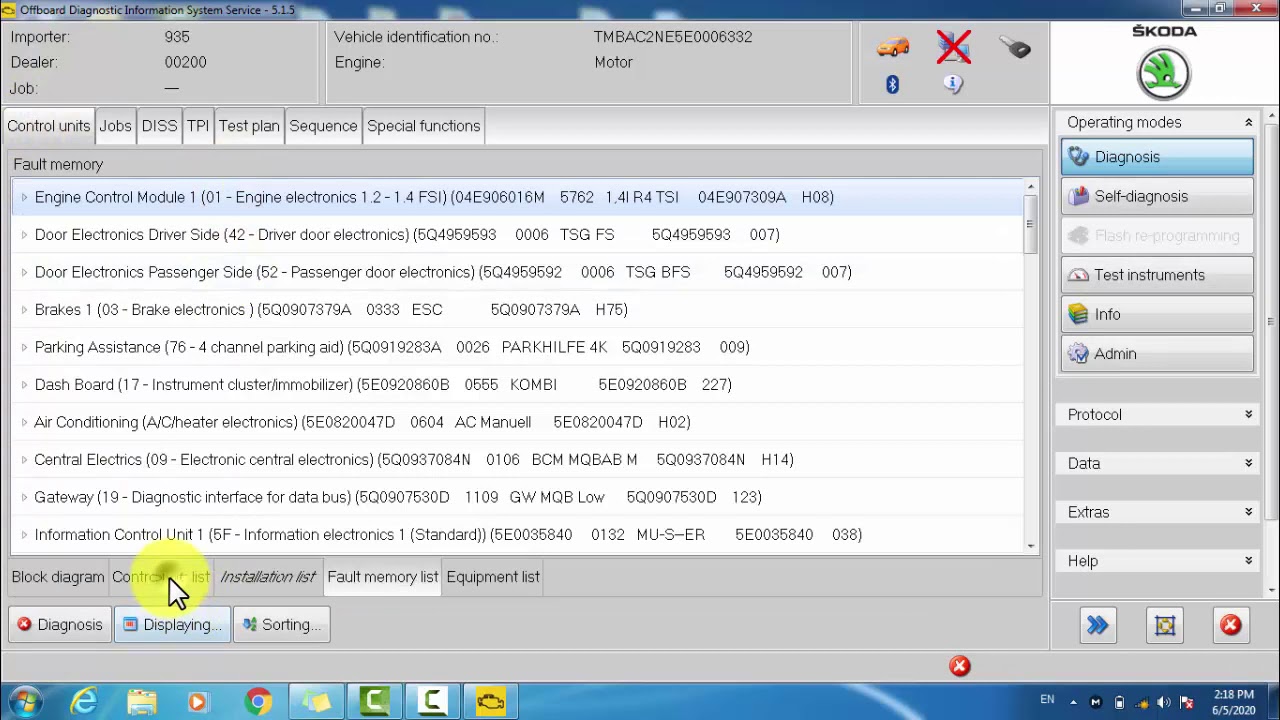Open the Sequence tab
The height and width of the screenshot is (720, 1280).
[323, 126]
